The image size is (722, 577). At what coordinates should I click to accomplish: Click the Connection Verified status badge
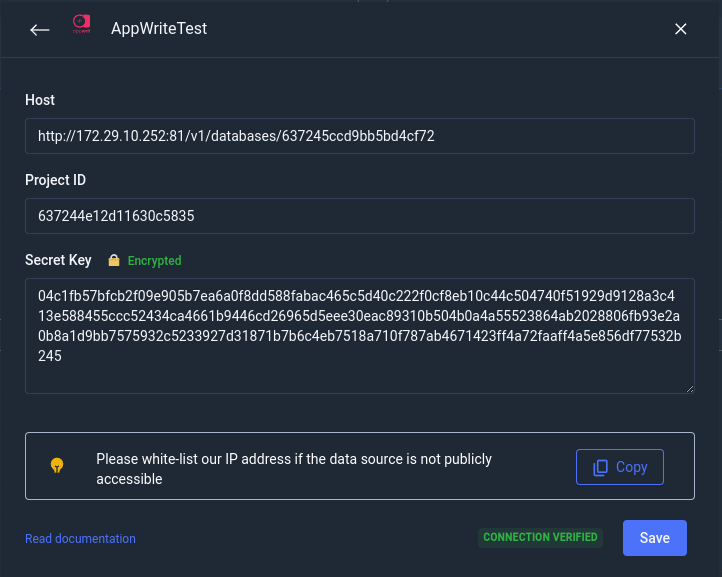(x=540, y=537)
